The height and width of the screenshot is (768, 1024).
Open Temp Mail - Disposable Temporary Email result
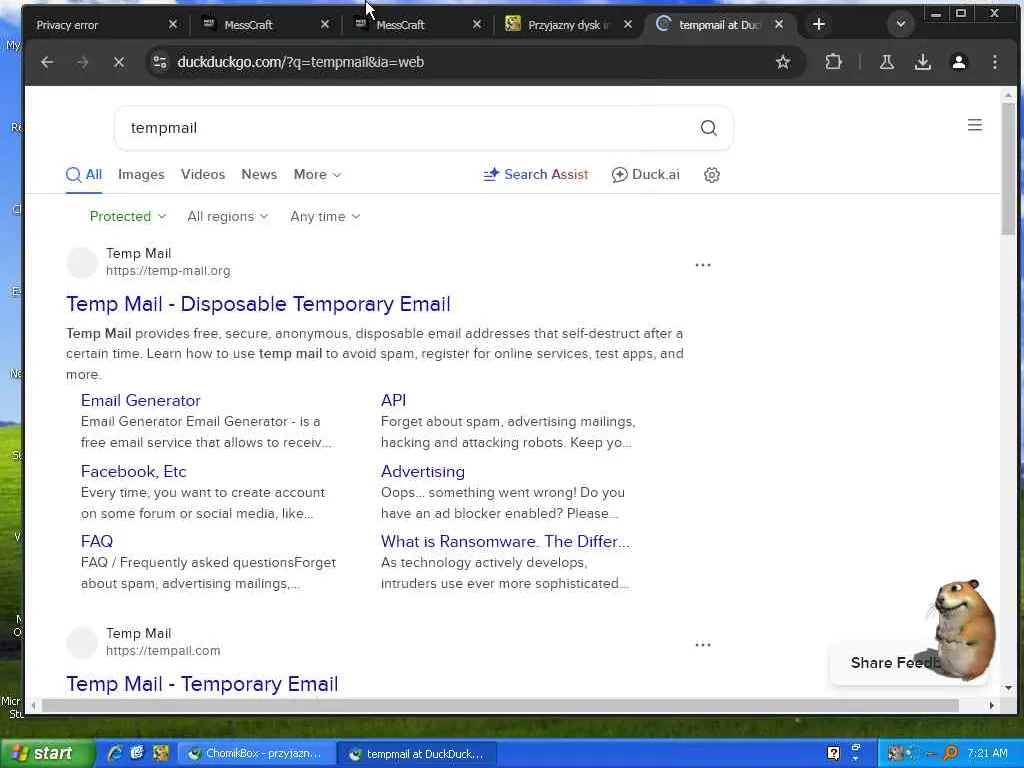click(258, 304)
